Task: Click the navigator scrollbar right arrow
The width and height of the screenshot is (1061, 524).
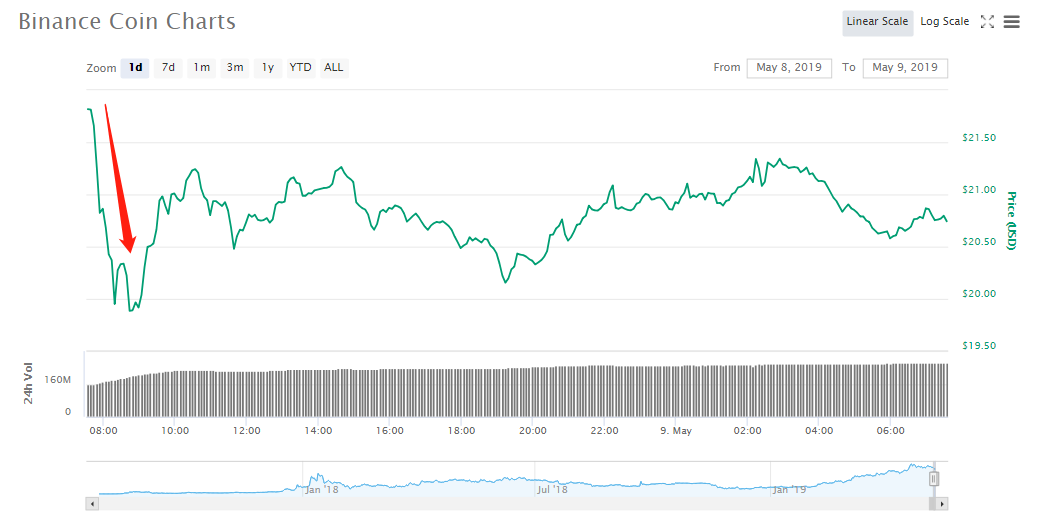Action: click(942, 504)
